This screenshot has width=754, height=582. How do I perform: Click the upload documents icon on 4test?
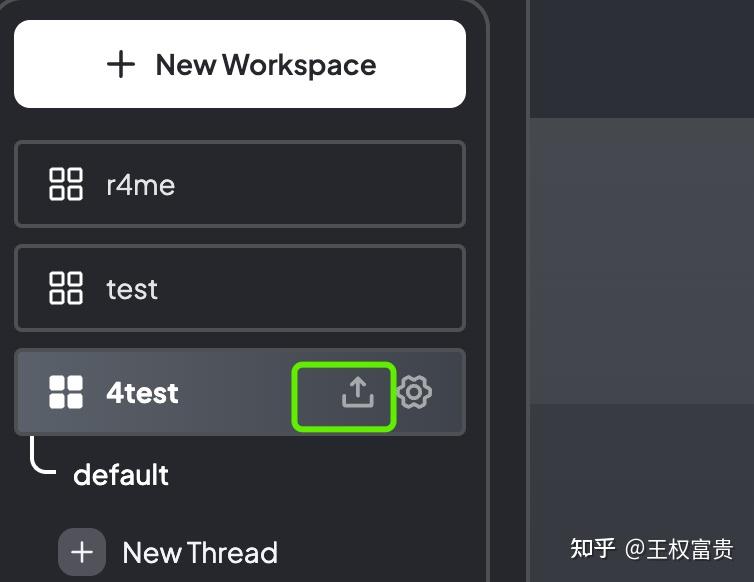tap(357, 392)
